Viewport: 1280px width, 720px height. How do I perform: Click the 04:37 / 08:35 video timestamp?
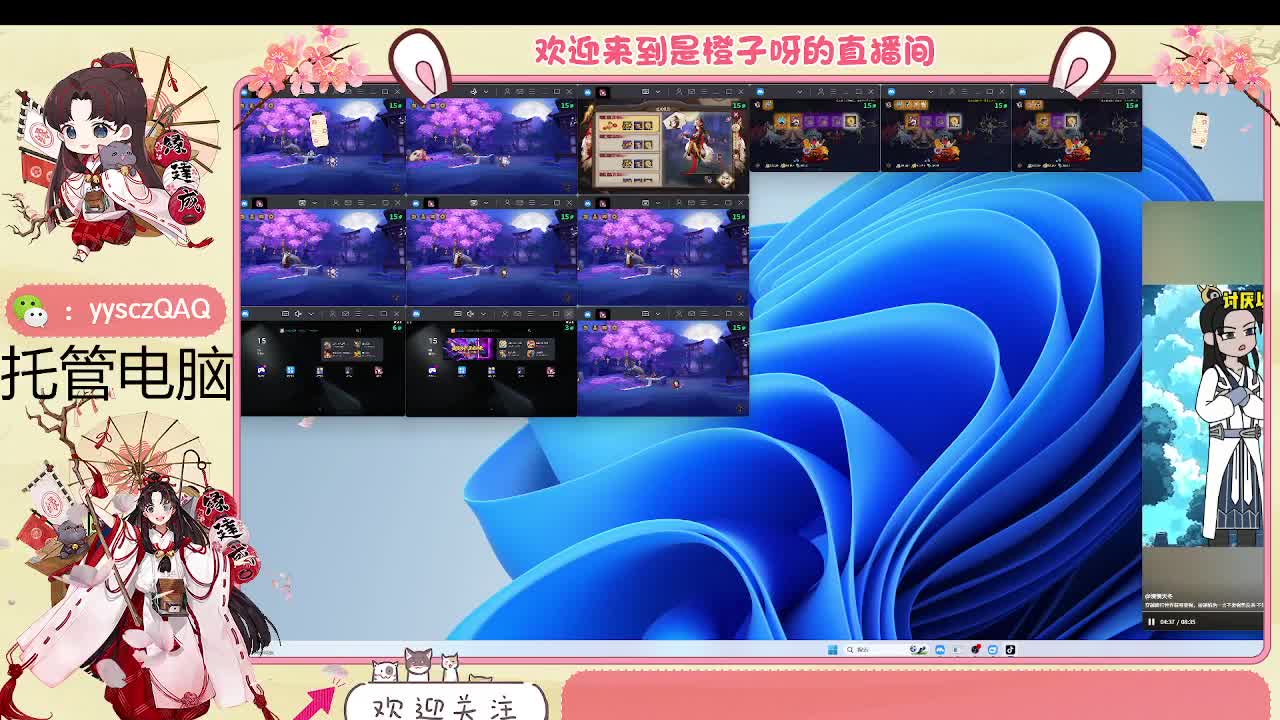(1178, 621)
